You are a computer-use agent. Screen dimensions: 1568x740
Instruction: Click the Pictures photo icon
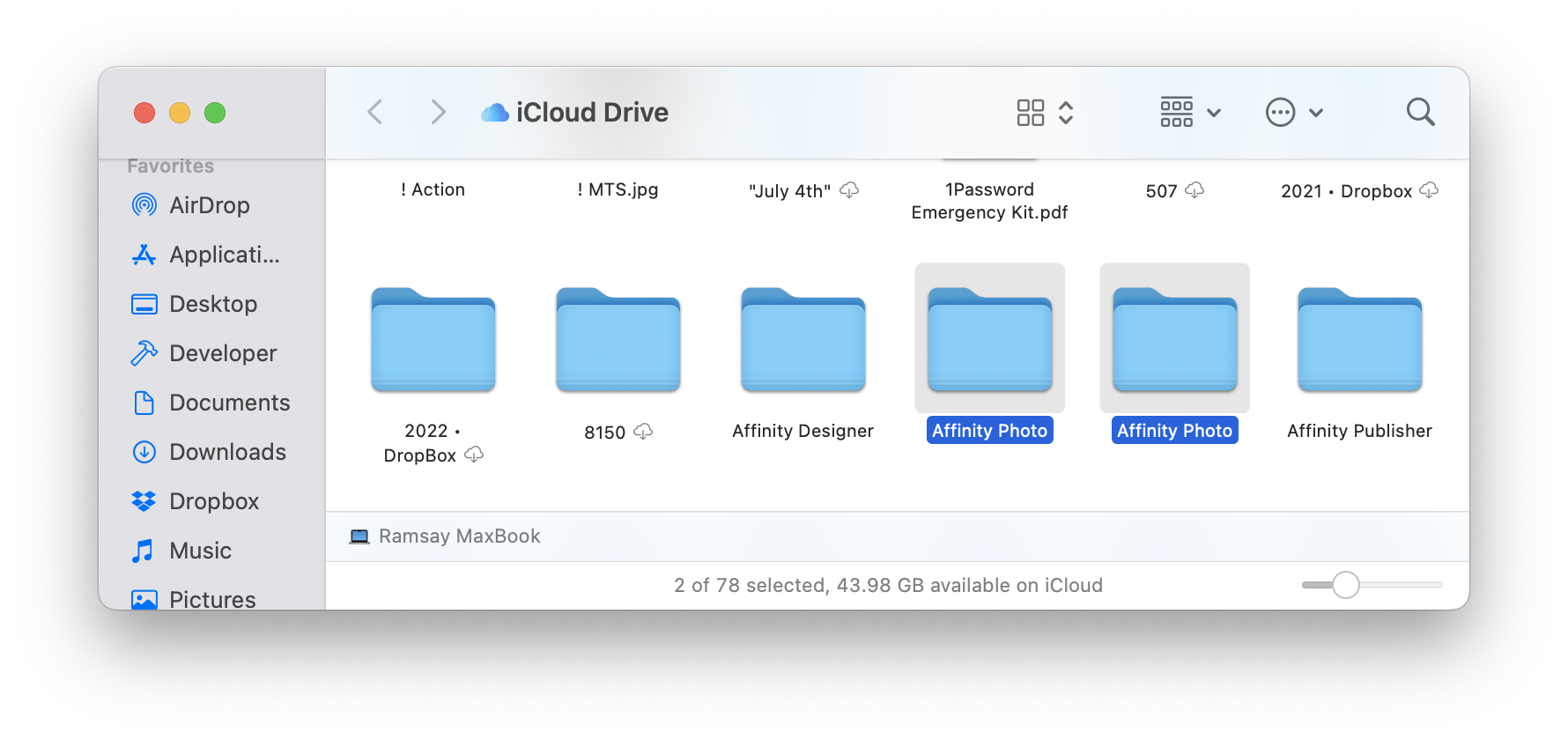coord(144,600)
